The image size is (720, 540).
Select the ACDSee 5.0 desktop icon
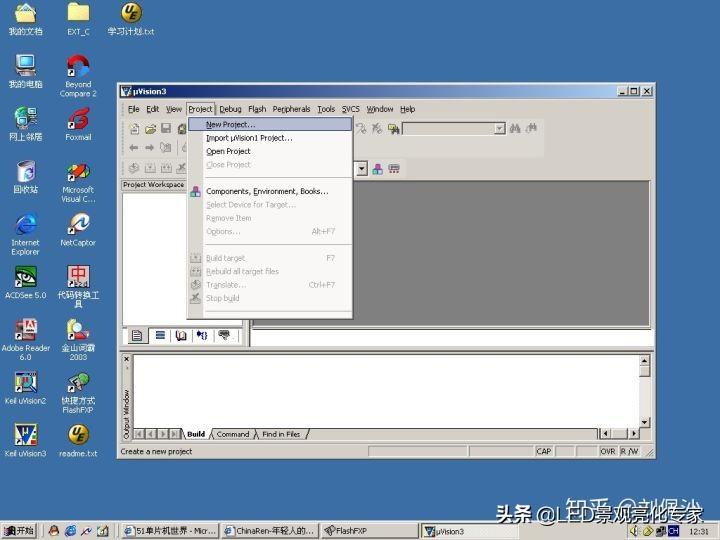(x=26, y=282)
